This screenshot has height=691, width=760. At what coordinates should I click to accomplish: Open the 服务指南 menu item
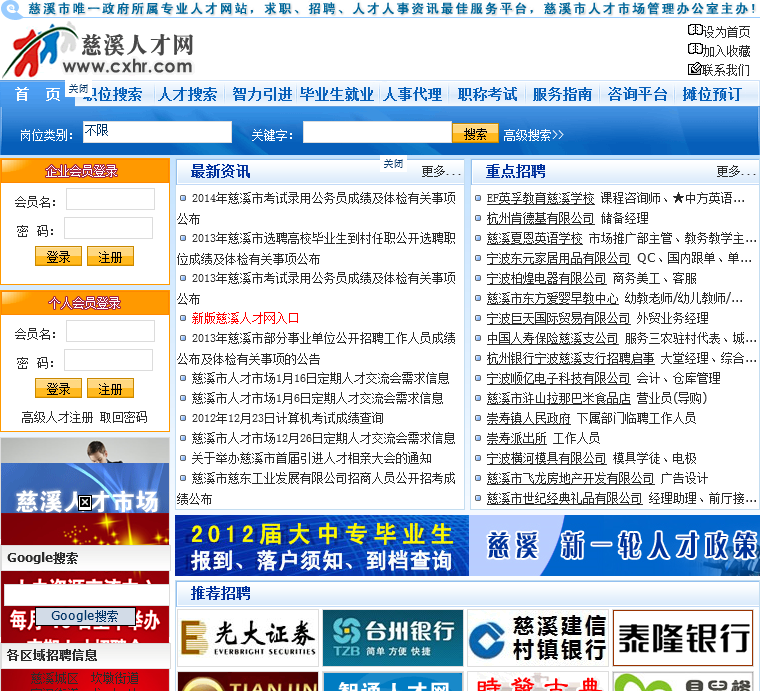(562, 94)
